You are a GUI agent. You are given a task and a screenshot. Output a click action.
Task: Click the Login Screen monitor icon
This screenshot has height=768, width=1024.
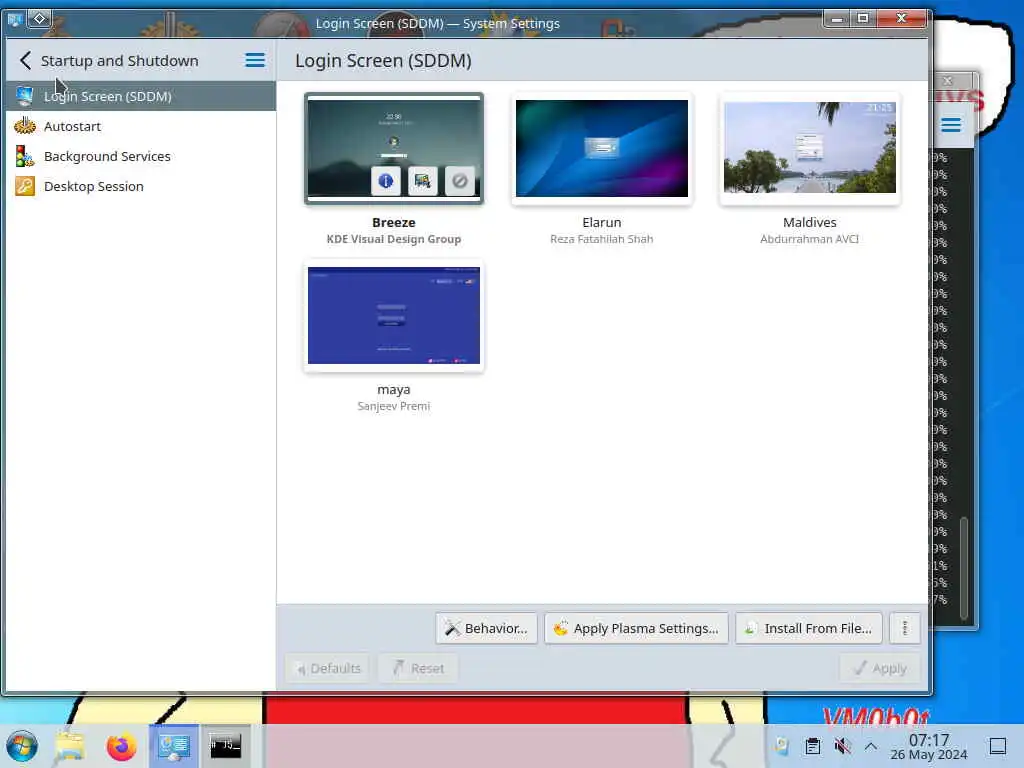tap(25, 96)
